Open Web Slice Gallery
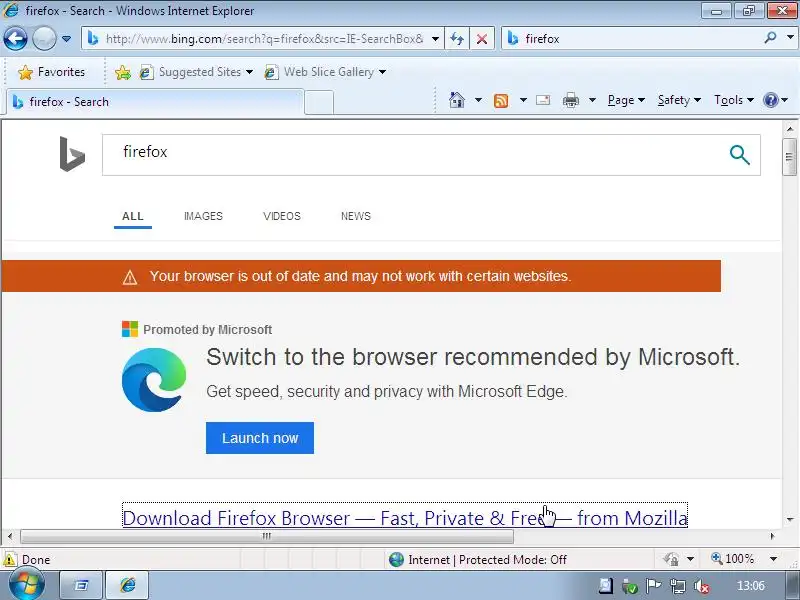The width and height of the screenshot is (800, 600). [319, 72]
